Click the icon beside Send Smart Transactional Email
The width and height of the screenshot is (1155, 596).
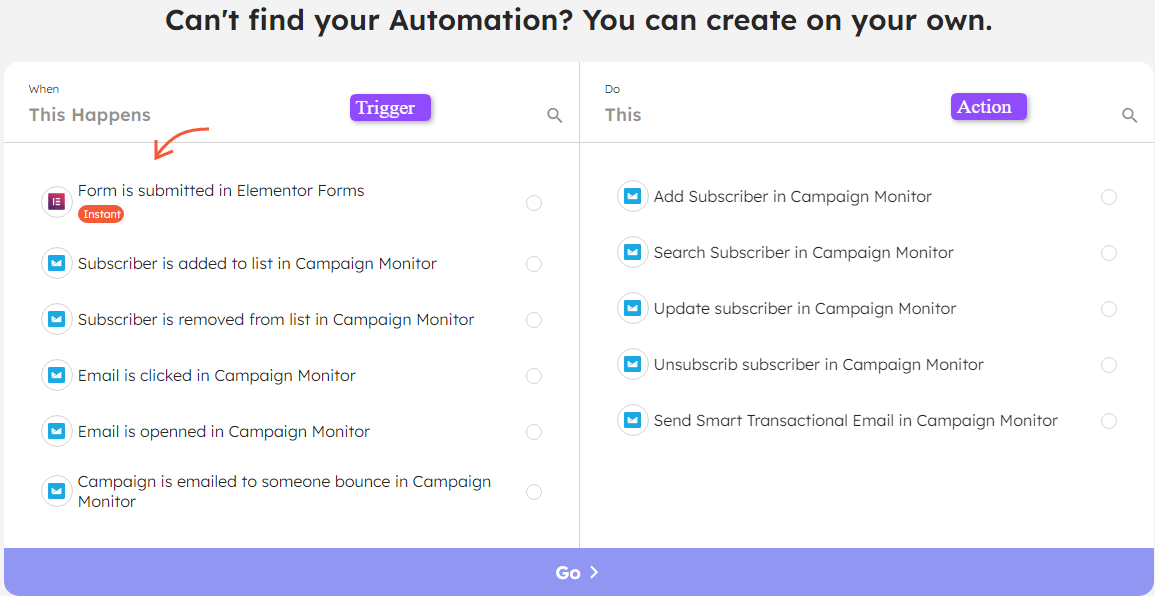click(x=632, y=420)
